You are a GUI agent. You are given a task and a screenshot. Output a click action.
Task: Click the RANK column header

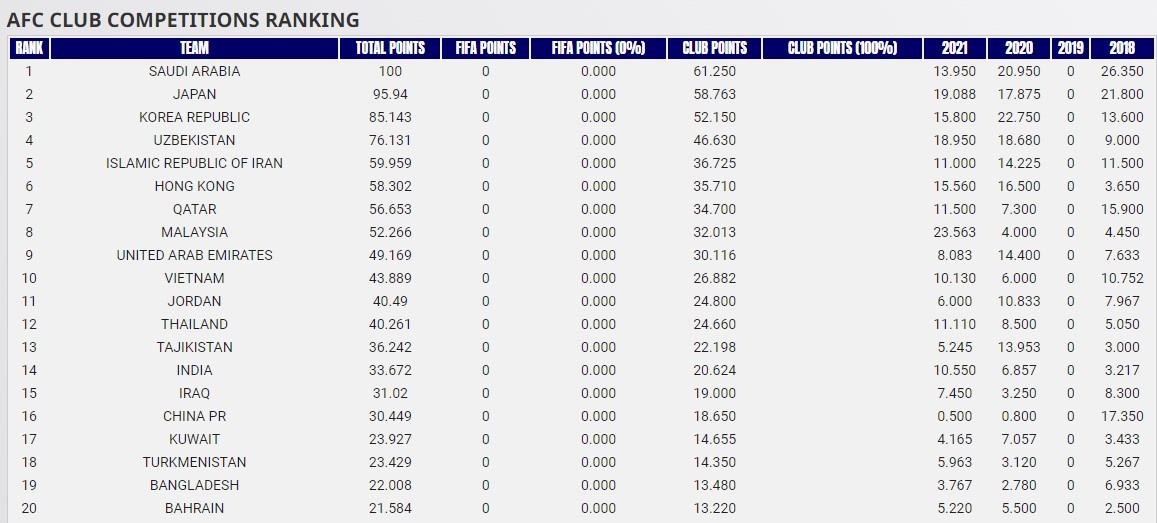(x=29, y=48)
